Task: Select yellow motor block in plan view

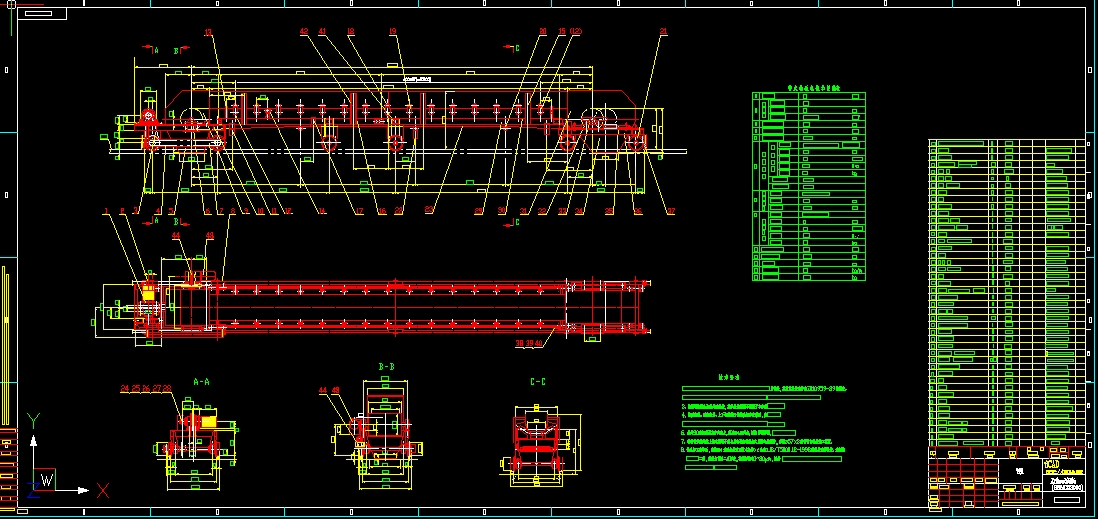Action: point(148,293)
